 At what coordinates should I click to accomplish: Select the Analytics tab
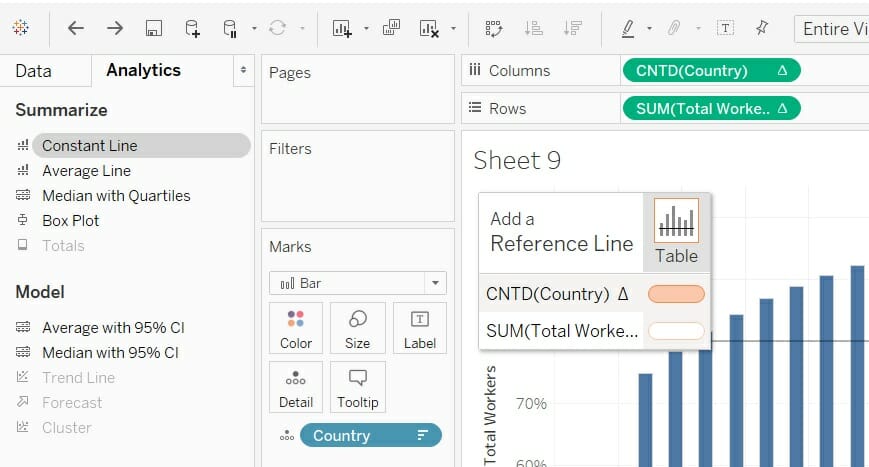pyautogui.click(x=144, y=70)
